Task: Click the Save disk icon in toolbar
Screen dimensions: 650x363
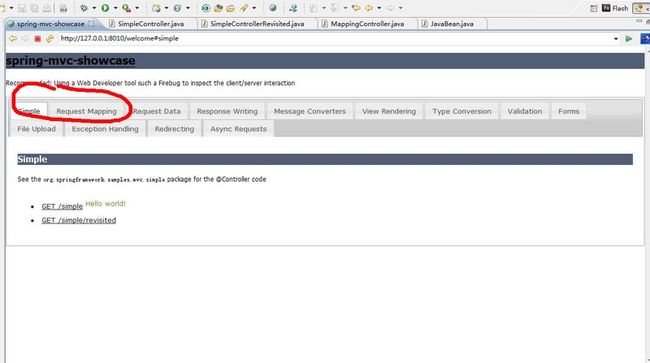Action: tap(22, 8)
